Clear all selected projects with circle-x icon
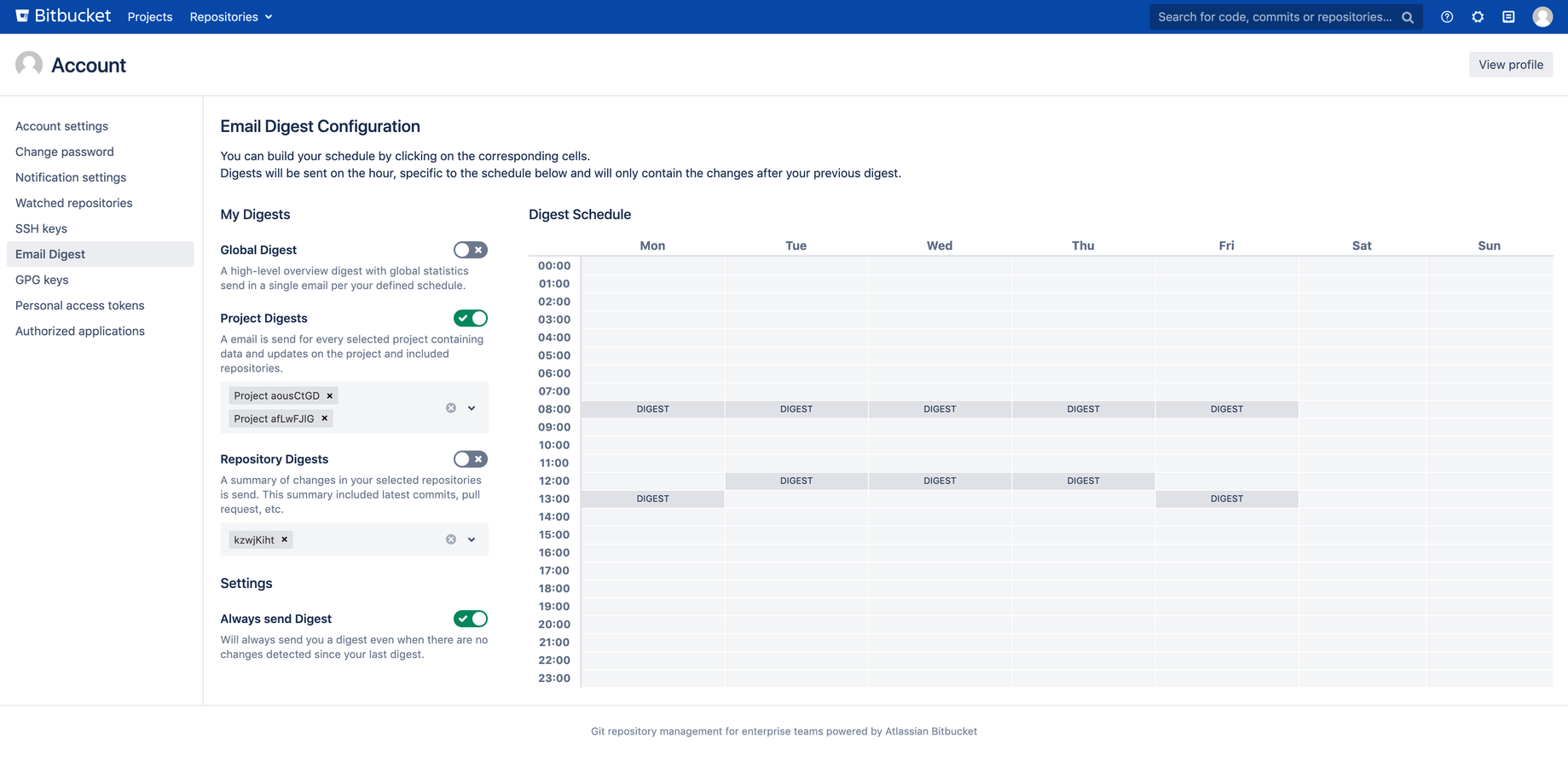This screenshot has width=1568, height=767. click(x=451, y=408)
